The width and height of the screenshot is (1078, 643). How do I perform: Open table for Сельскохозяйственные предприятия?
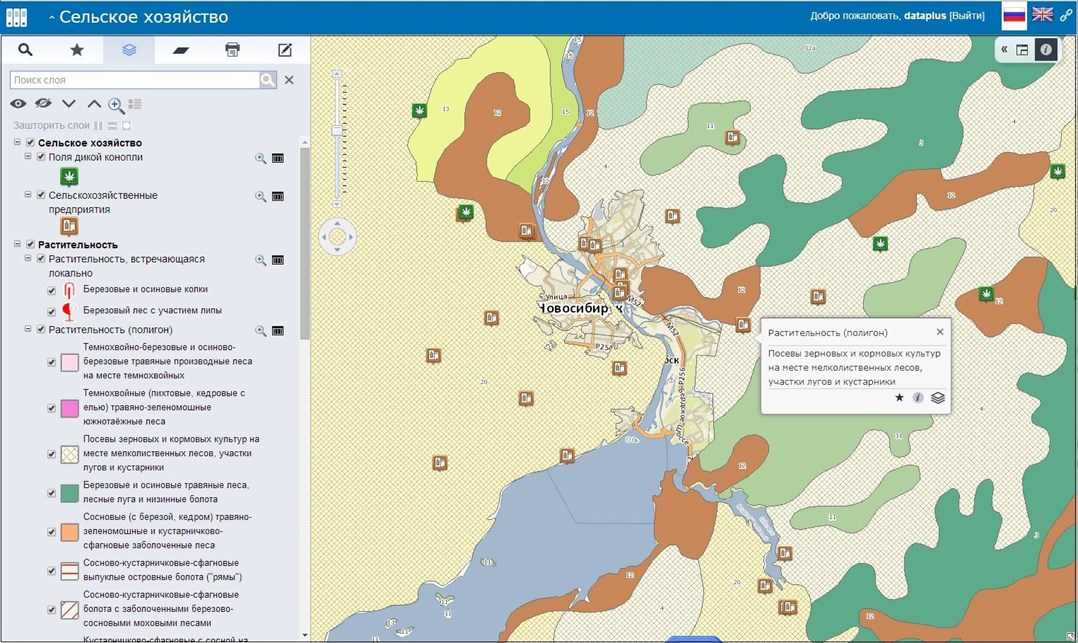(278, 197)
